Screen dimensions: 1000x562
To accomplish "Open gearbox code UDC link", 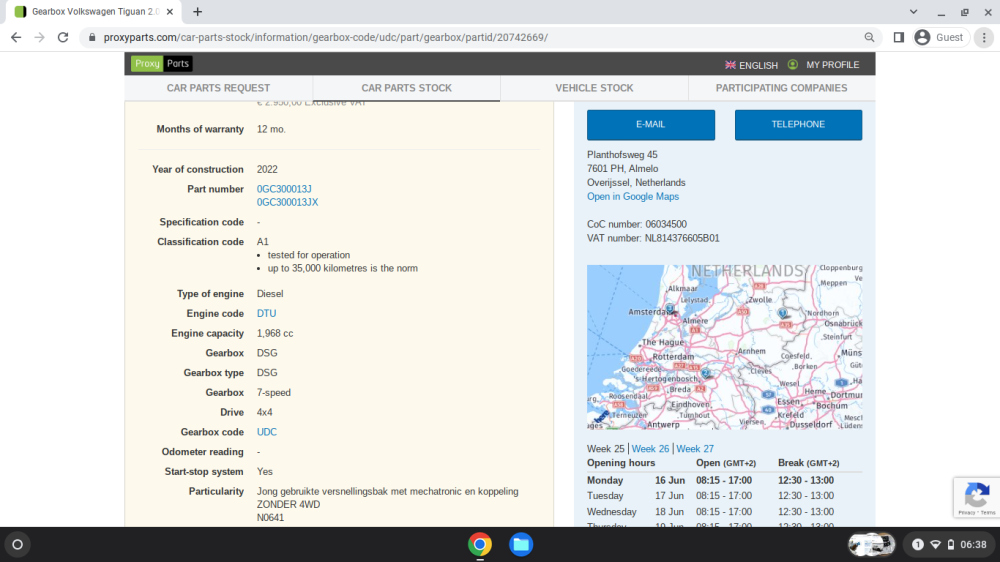I will 267,432.
